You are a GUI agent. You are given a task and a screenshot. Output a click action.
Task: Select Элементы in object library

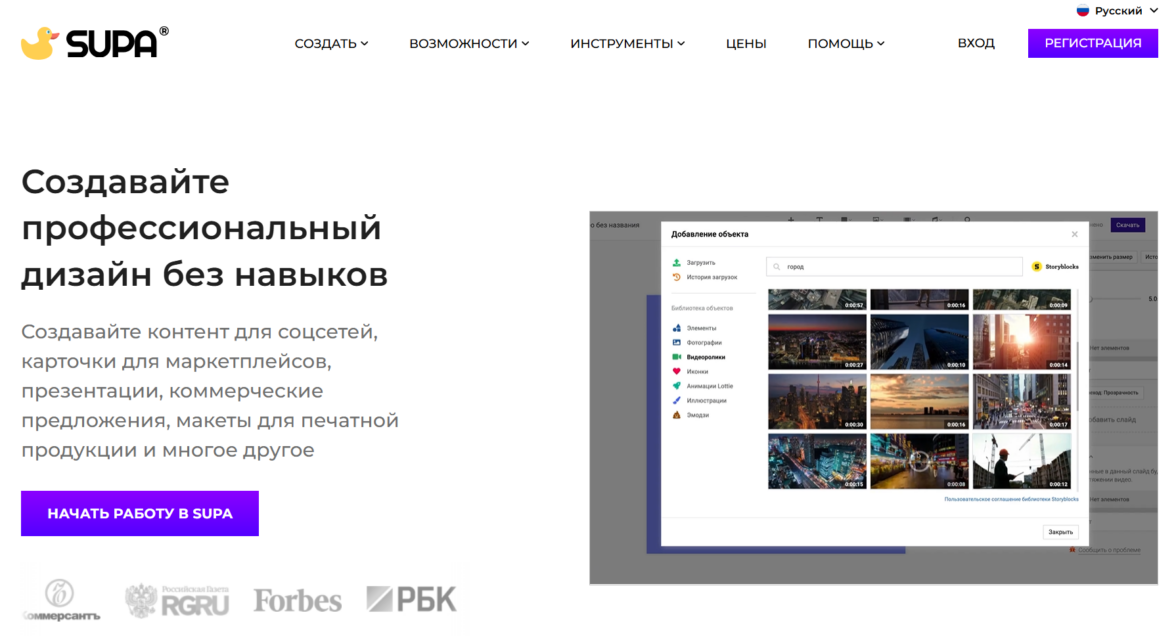[694, 328]
